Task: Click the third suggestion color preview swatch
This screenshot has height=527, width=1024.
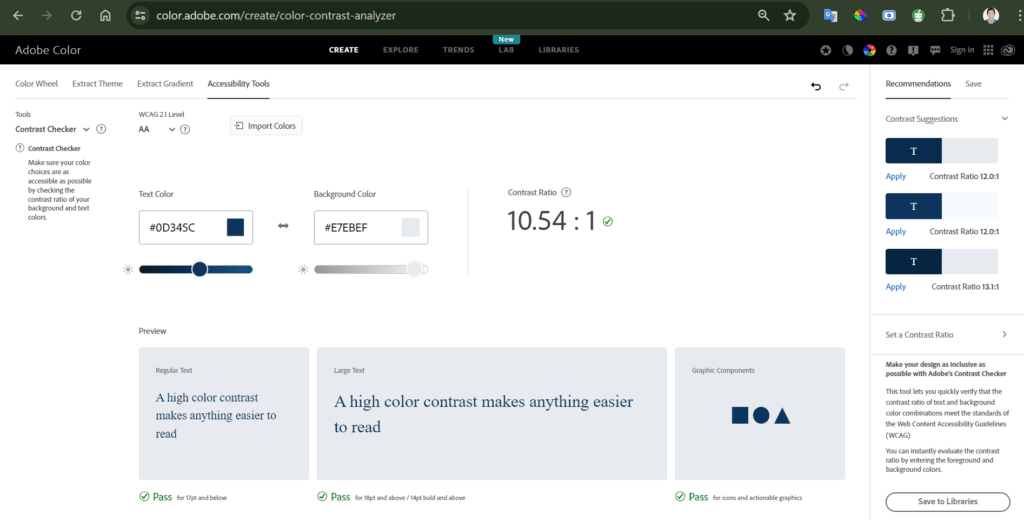Action: tap(942, 261)
